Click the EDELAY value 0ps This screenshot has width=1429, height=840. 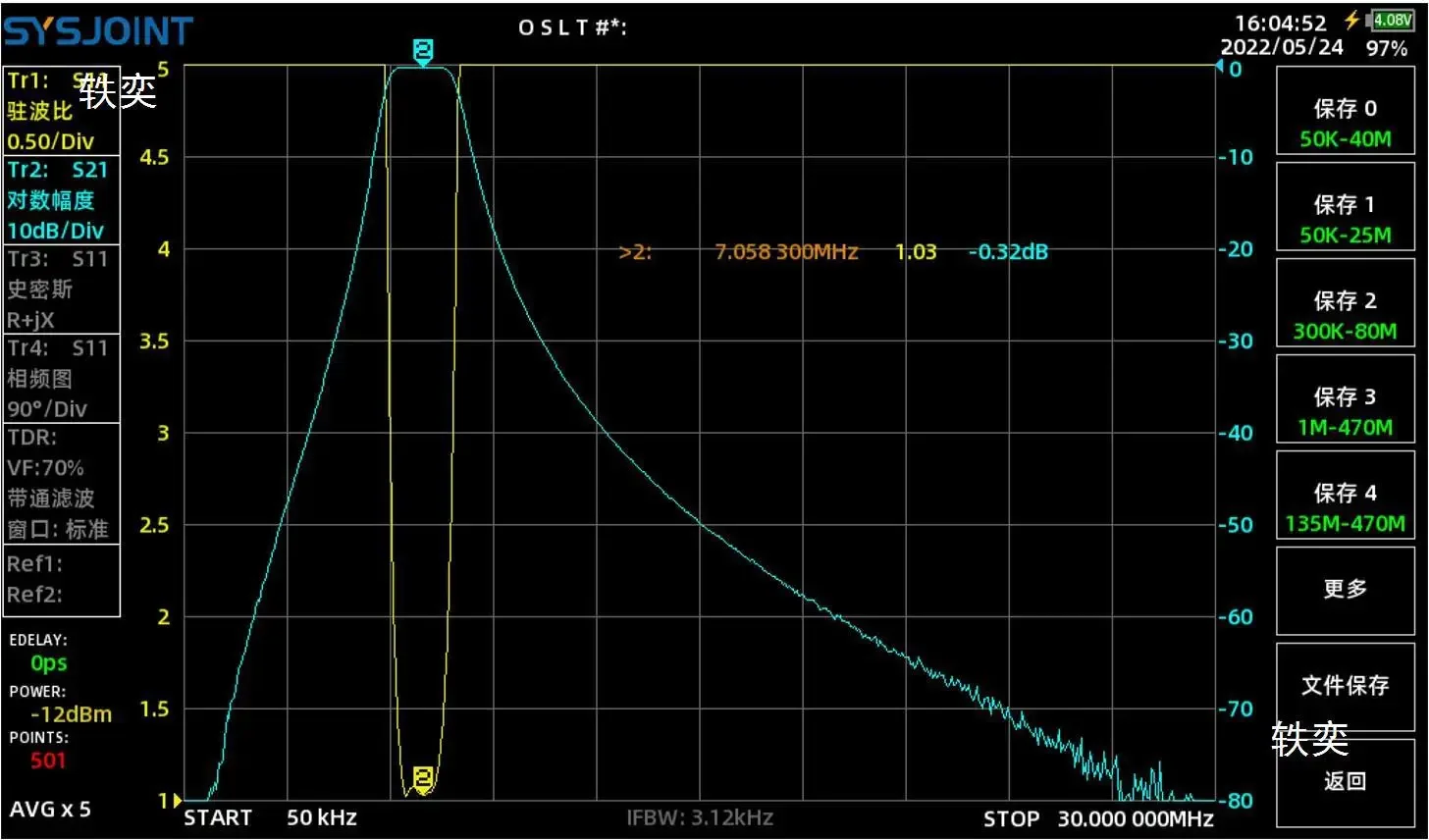click(48, 663)
